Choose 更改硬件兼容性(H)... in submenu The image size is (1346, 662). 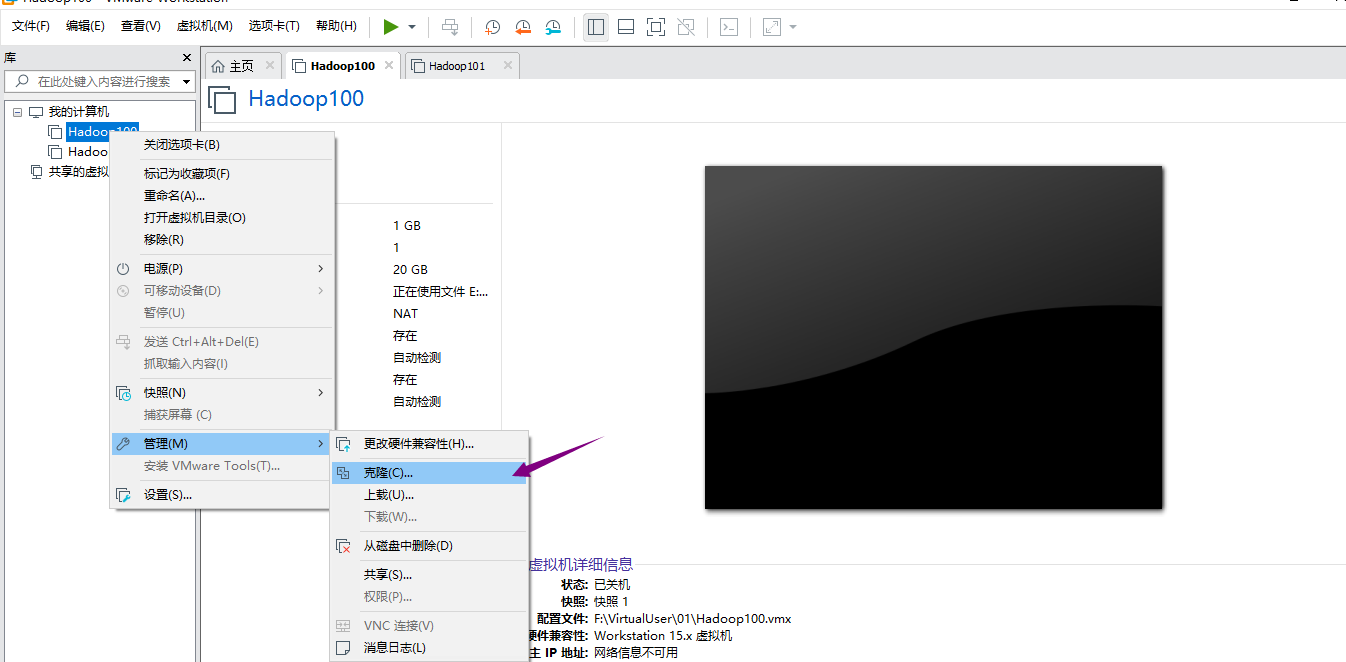point(429,444)
